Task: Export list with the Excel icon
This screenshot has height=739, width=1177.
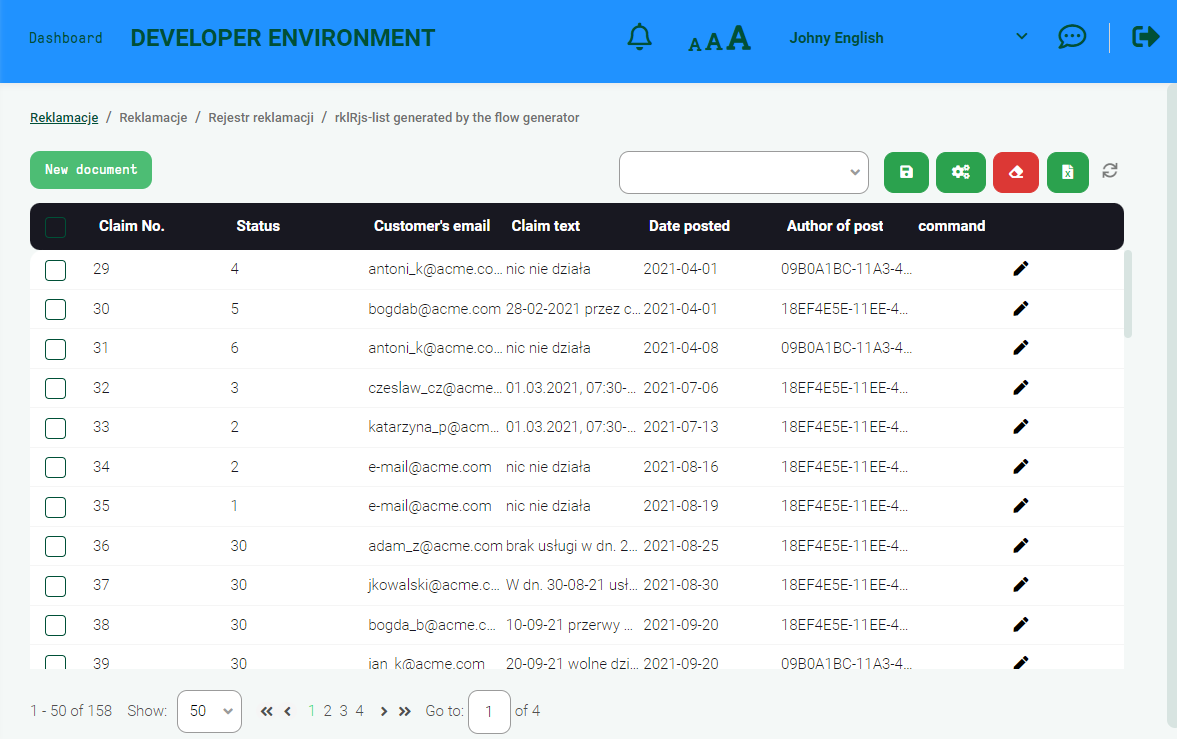Action: pos(1067,172)
